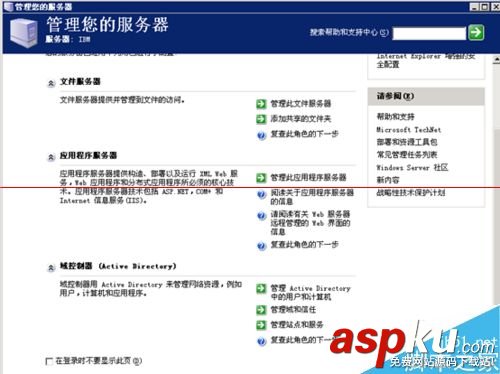The height and width of the screenshot is (374, 500).
Task: Open the 管理此应用程序服务器 link
Action: pyautogui.click(x=308, y=178)
